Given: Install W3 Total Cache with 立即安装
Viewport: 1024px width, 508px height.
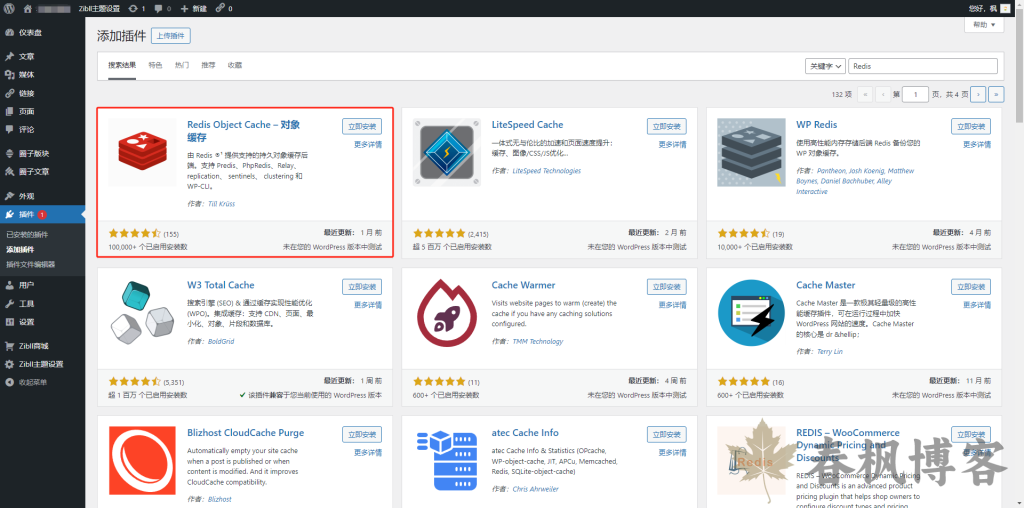Looking at the screenshot, I should 362,287.
